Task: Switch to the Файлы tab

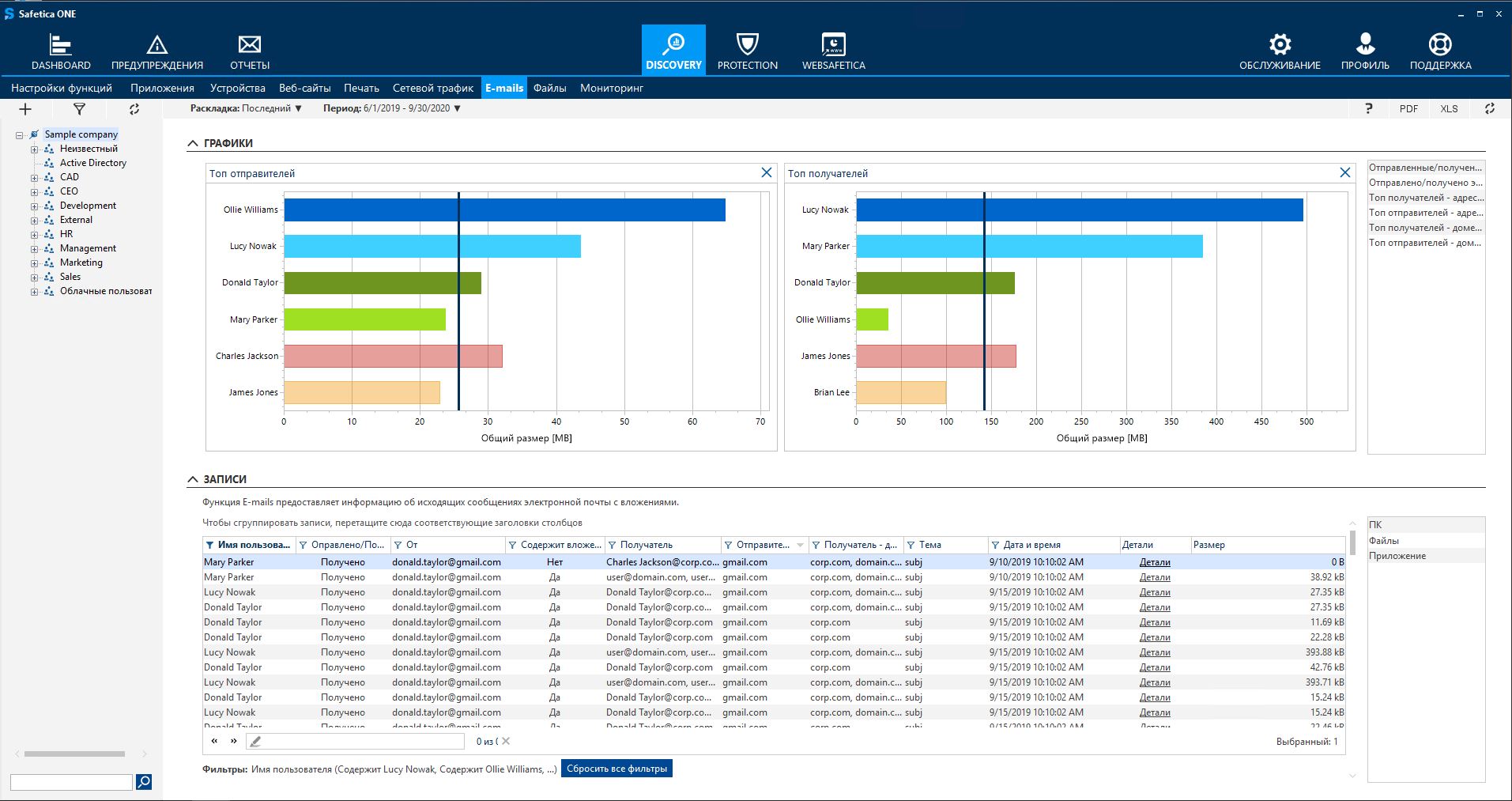Action: tap(549, 88)
